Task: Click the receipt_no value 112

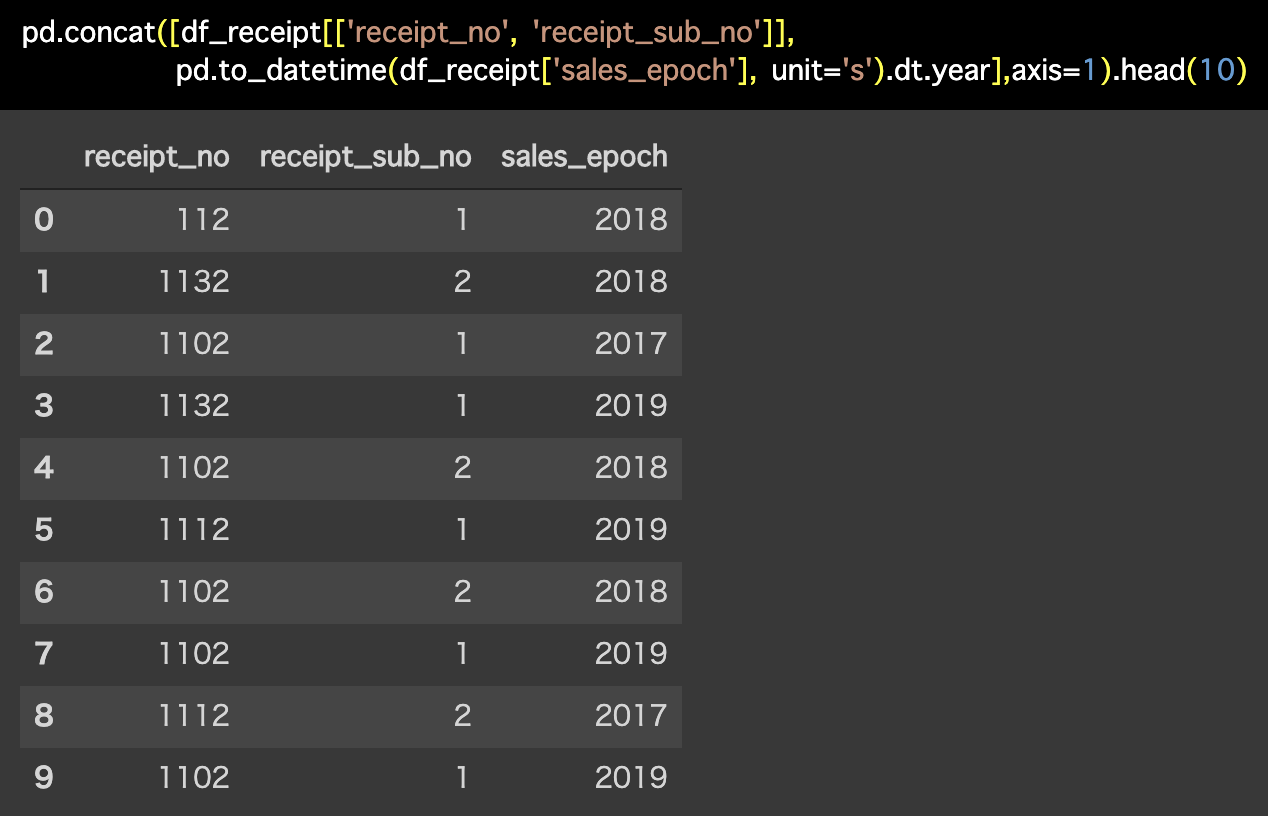Action: (x=203, y=219)
